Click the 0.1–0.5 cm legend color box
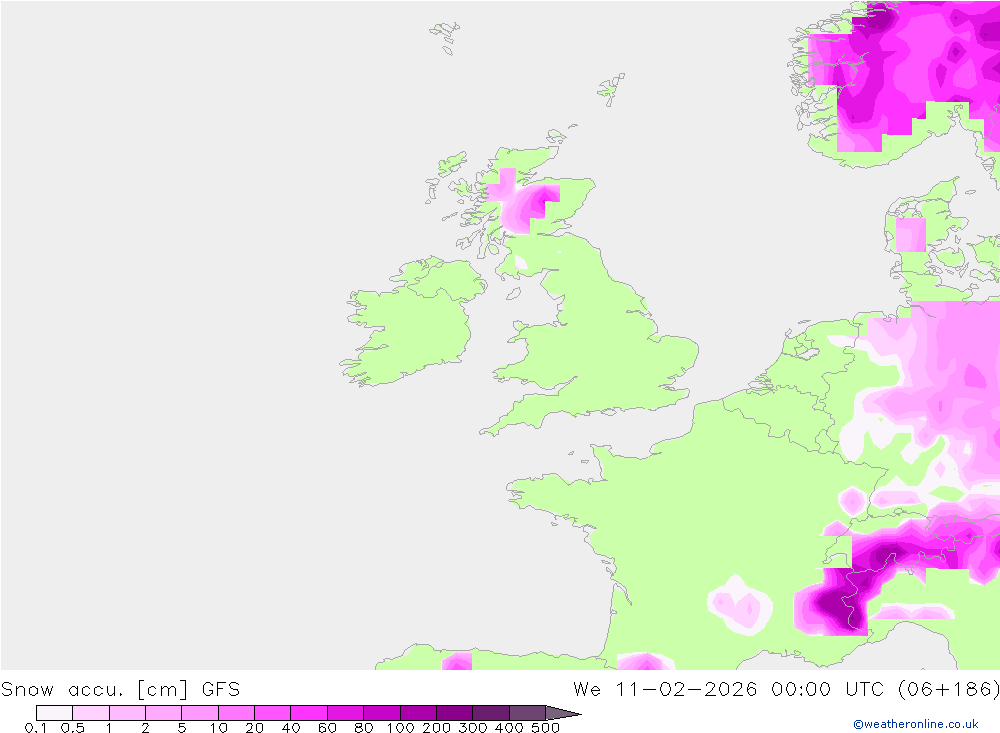The width and height of the screenshot is (1000, 733). click(54, 713)
